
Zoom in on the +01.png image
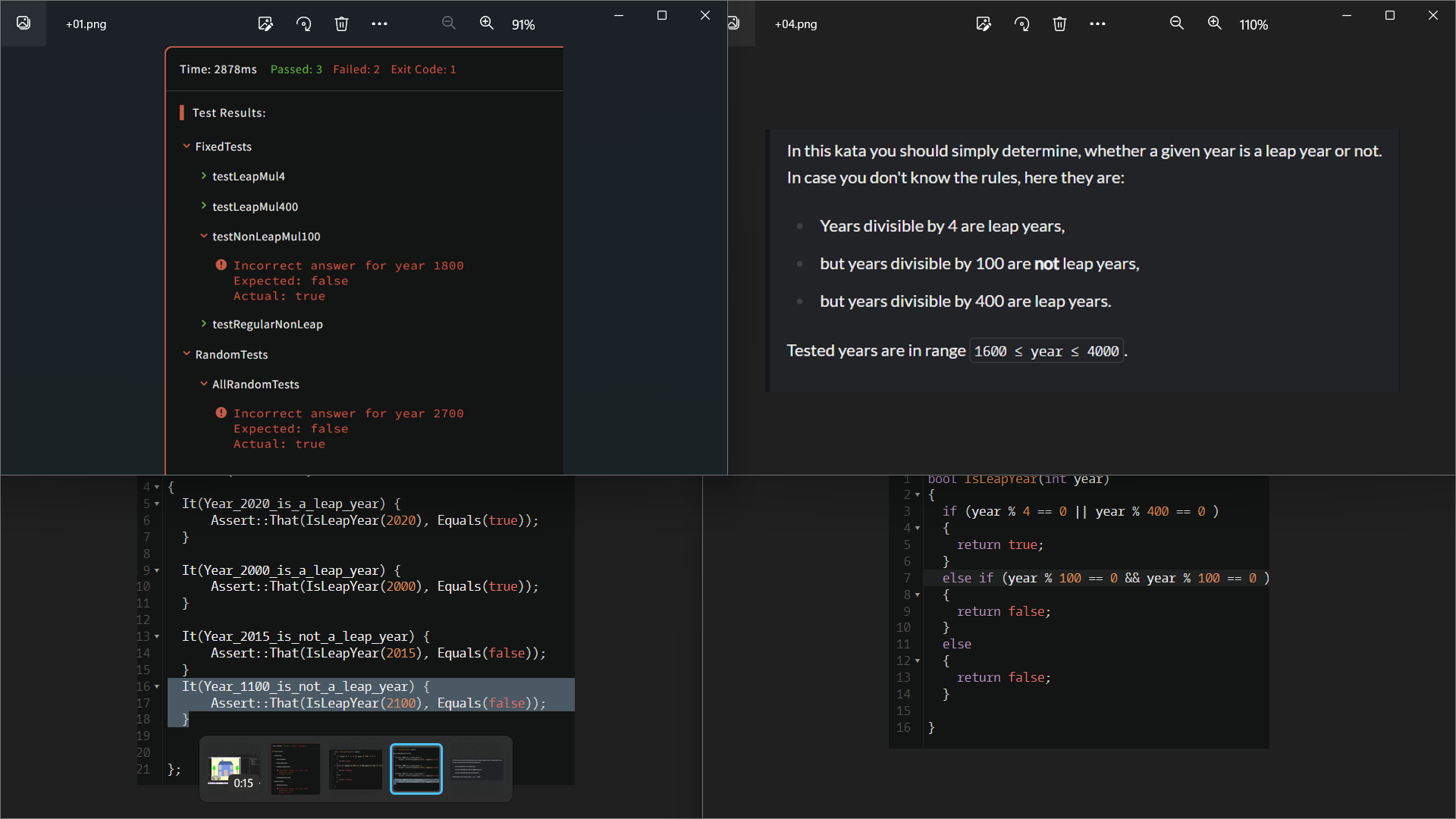click(487, 24)
